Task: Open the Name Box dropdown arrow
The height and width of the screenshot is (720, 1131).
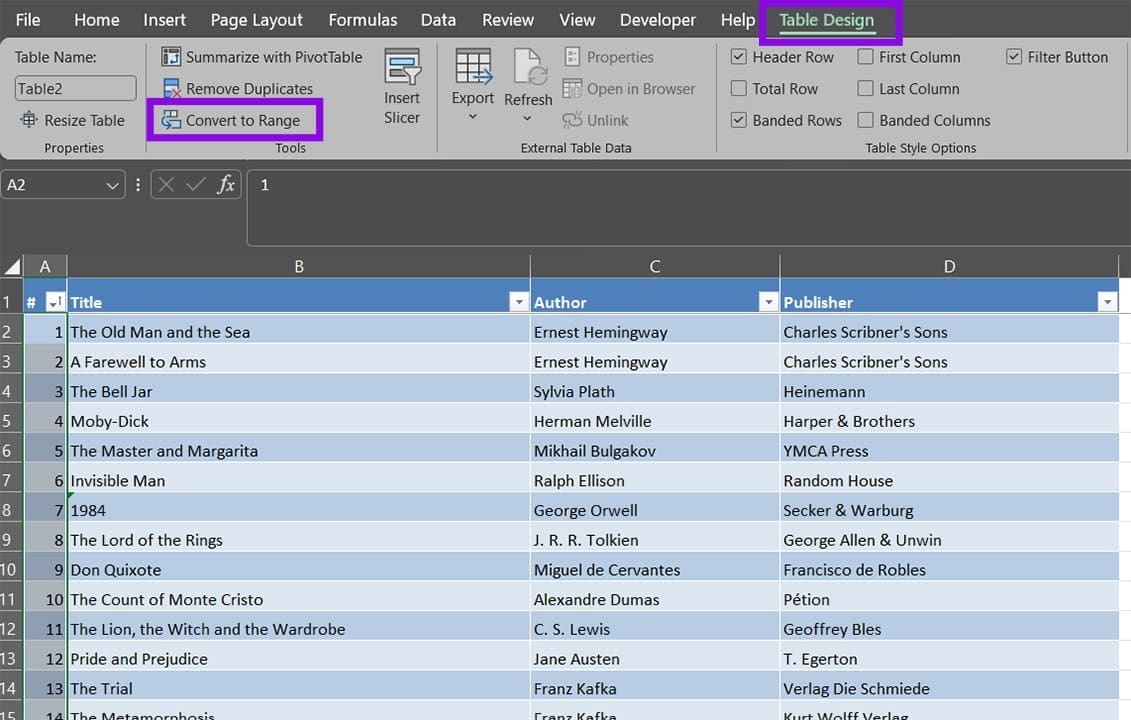Action: point(113,185)
